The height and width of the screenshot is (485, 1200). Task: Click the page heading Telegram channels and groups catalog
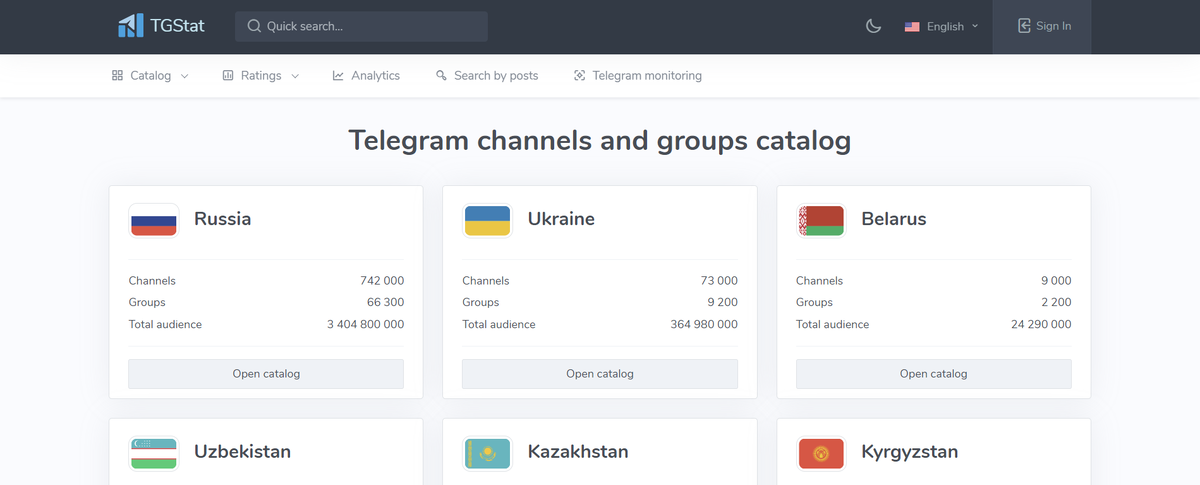600,140
